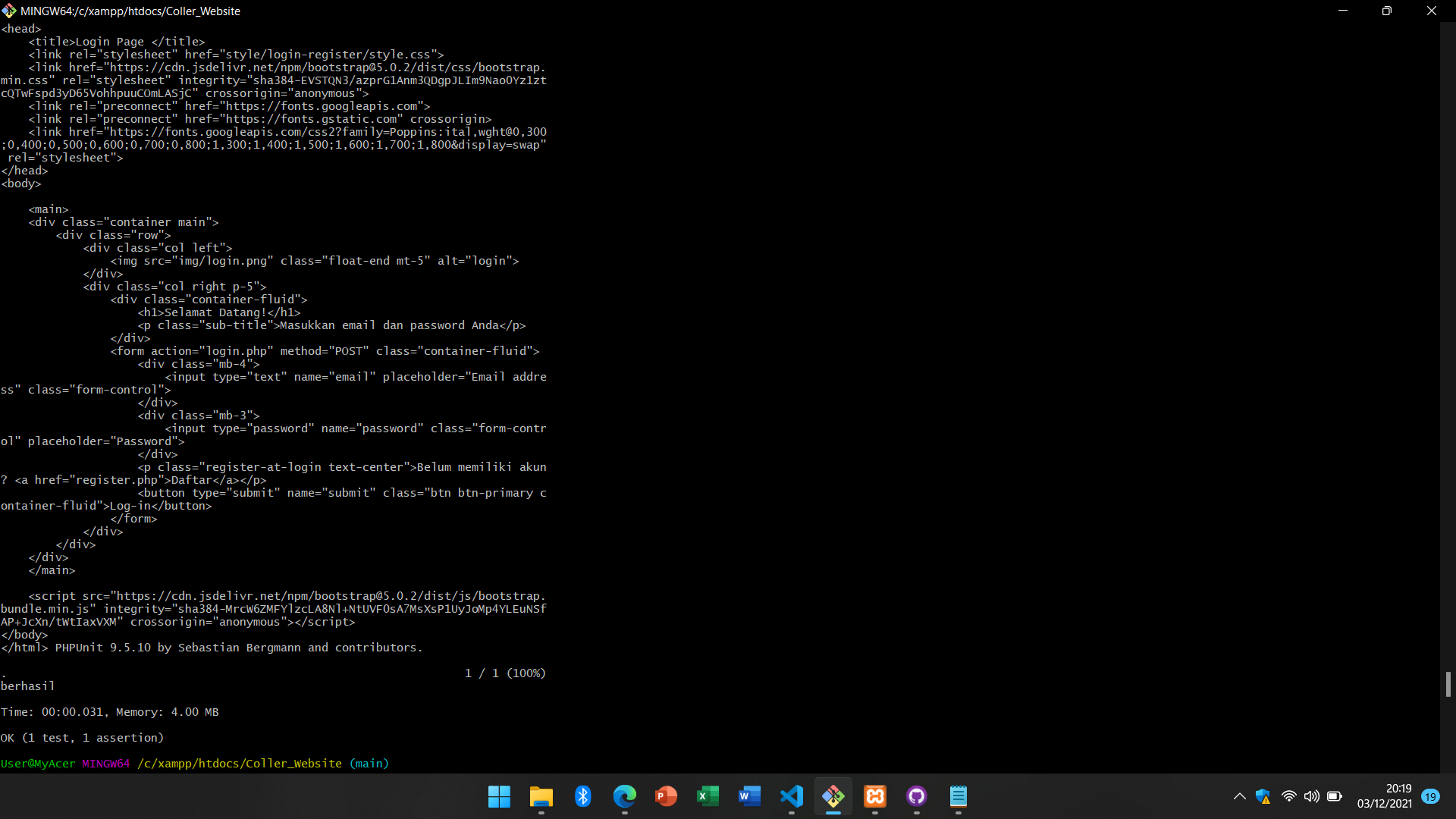Click the Bluetooth taskbar icon

coord(582,796)
